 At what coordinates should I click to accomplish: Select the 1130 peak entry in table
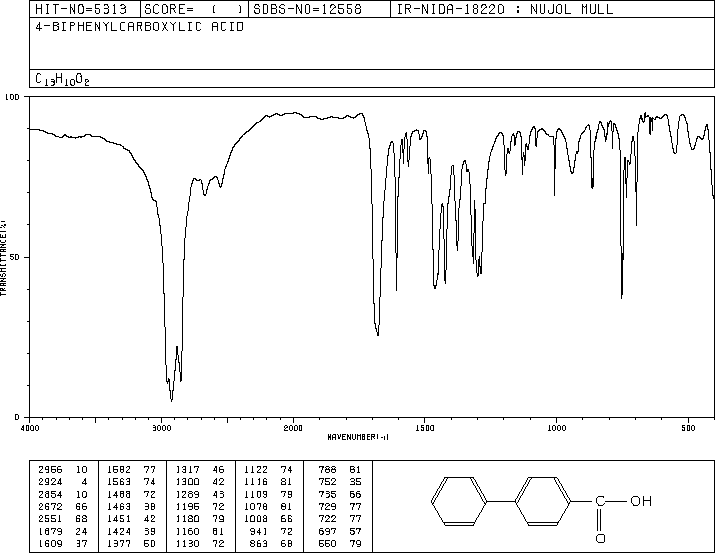pyautogui.click(x=200, y=543)
